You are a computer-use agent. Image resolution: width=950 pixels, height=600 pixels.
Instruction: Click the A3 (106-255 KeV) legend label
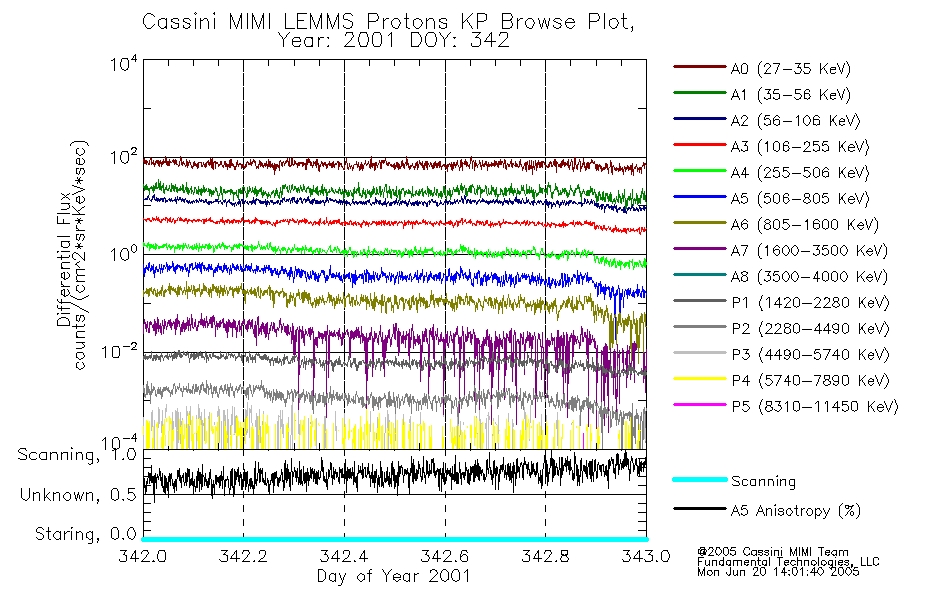tap(800, 147)
